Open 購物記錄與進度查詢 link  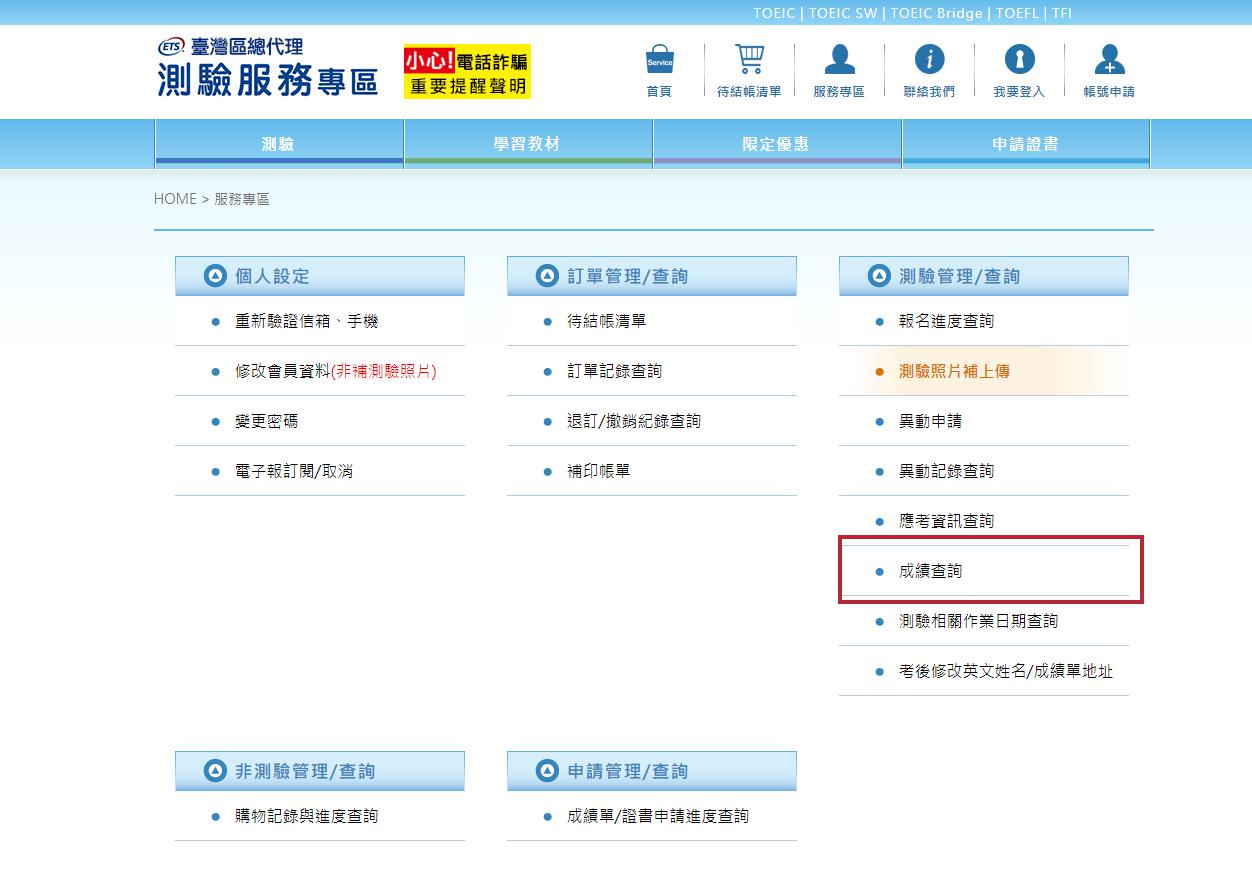(306, 816)
